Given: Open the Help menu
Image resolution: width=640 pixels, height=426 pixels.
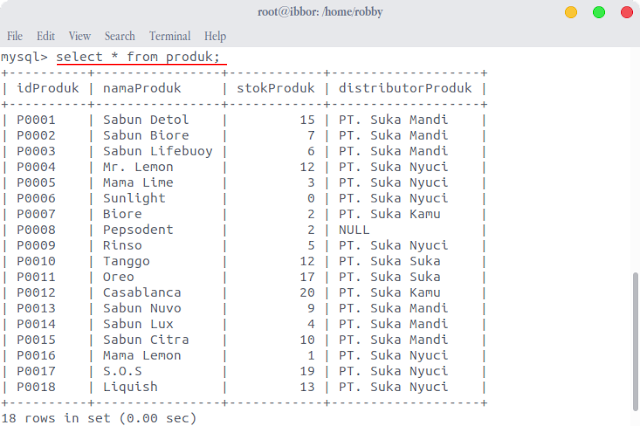Looking at the screenshot, I should point(215,36).
